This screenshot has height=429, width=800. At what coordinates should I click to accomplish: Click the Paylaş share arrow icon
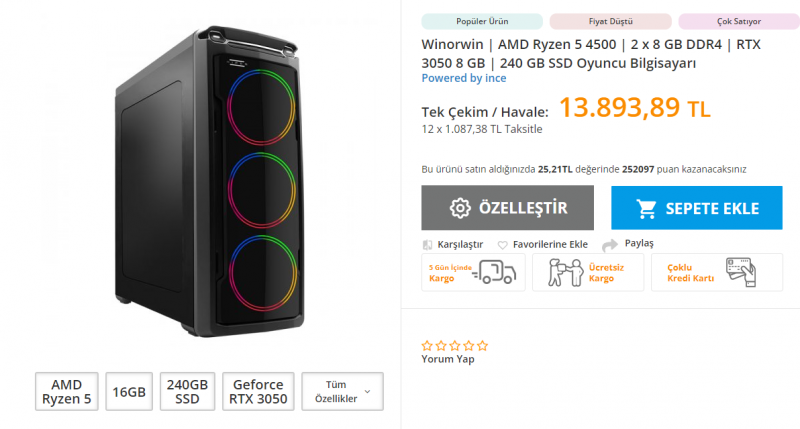[610, 245]
